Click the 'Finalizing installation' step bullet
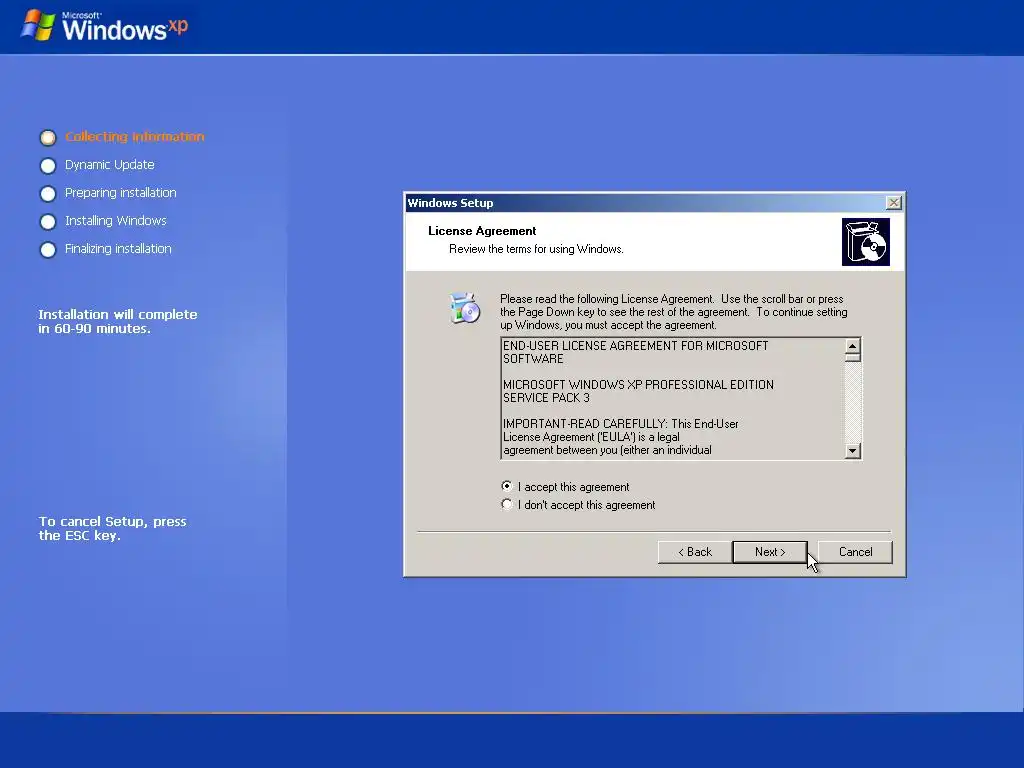Viewport: 1024px width, 768px height. [x=48, y=250]
